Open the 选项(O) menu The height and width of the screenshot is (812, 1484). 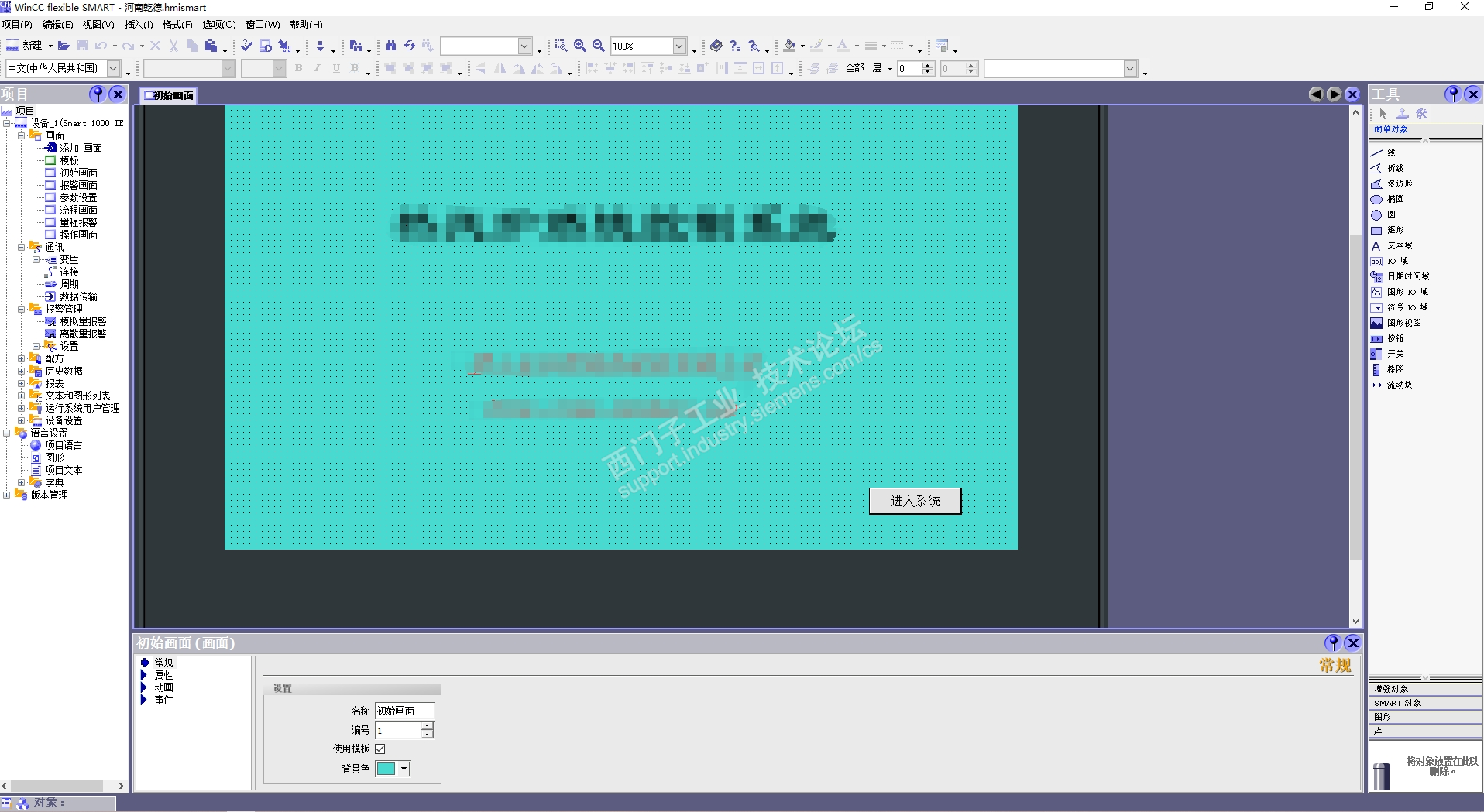tap(219, 25)
